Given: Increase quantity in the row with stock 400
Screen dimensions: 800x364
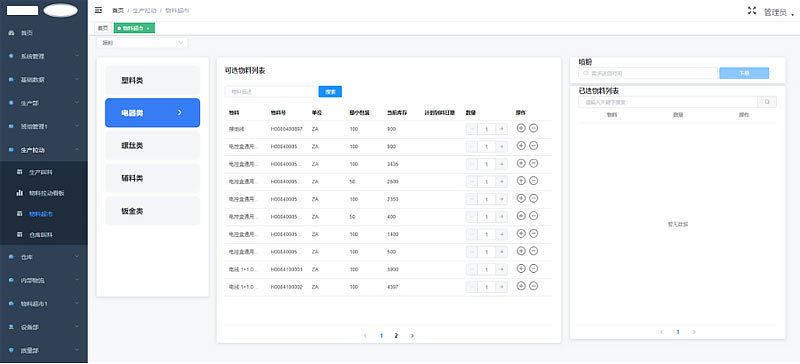Looking at the screenshot, I should [x=502, y=217].
